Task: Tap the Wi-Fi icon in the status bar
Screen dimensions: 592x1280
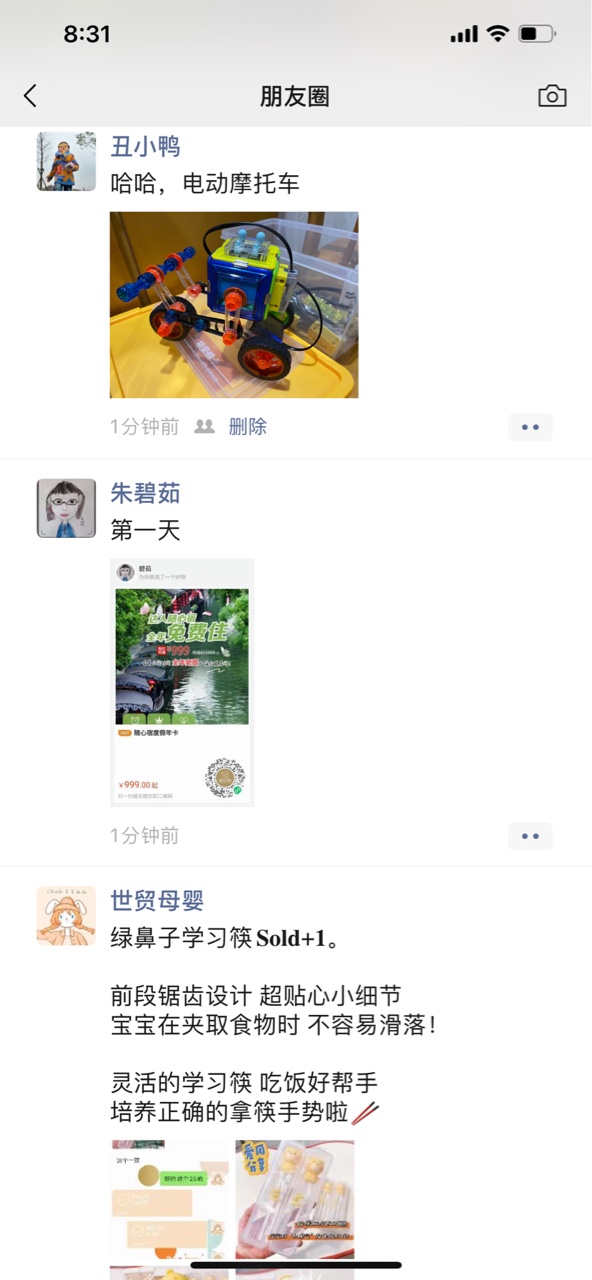Action: click(498, 34)
